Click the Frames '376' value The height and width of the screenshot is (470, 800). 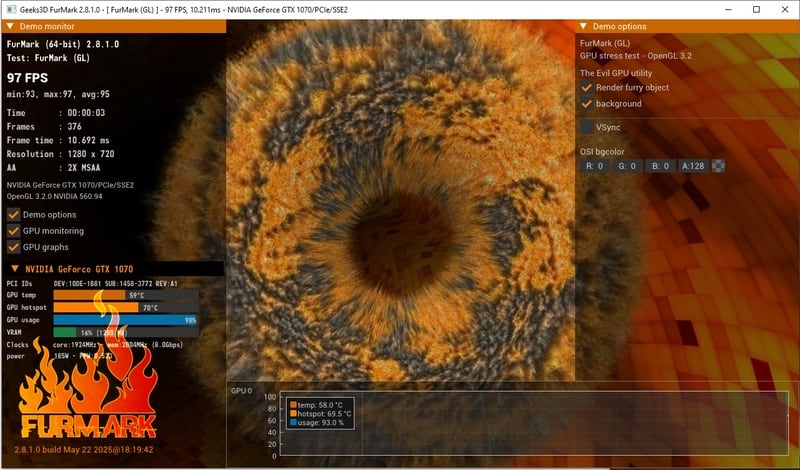74,127
